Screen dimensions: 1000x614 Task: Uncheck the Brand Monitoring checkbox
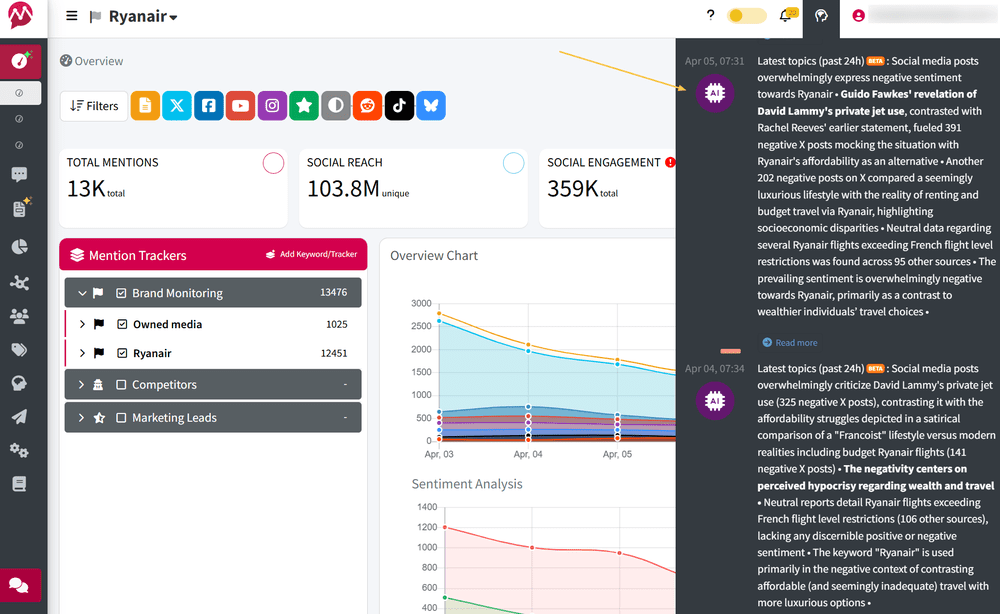(121, 293)
